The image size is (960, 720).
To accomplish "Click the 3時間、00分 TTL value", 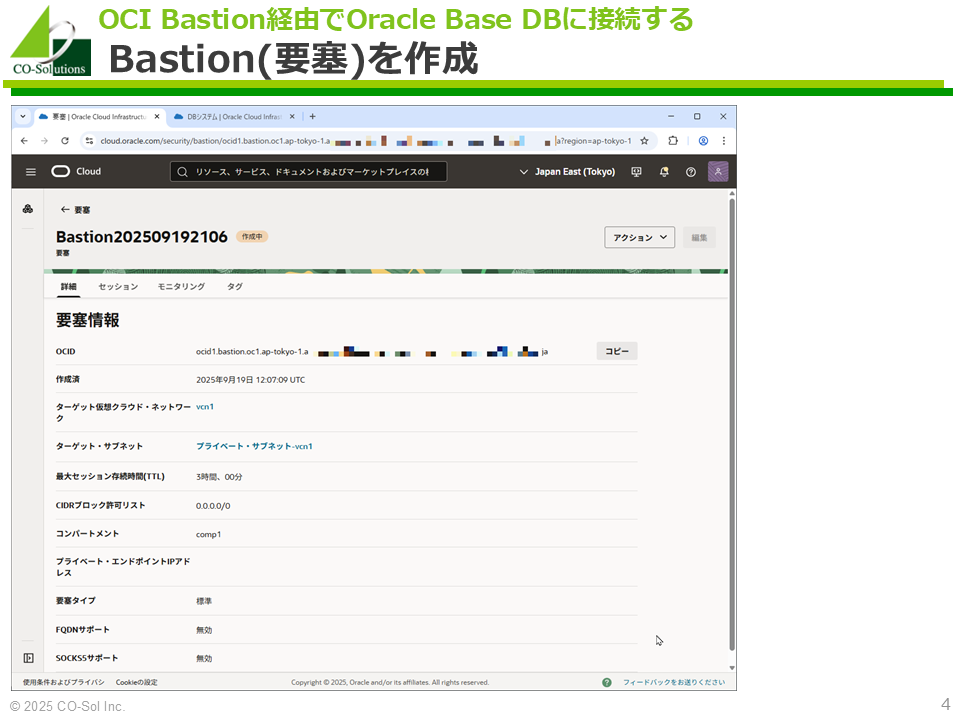I will click(219, 477).
